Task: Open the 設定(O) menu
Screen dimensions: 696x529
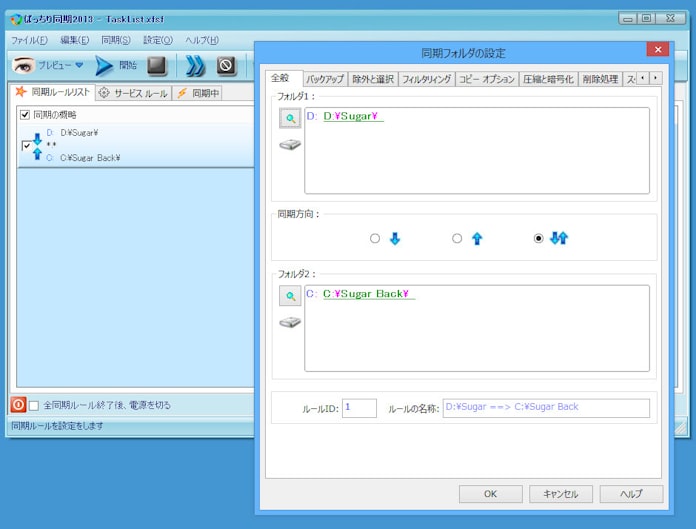Action: click(157, 40)
